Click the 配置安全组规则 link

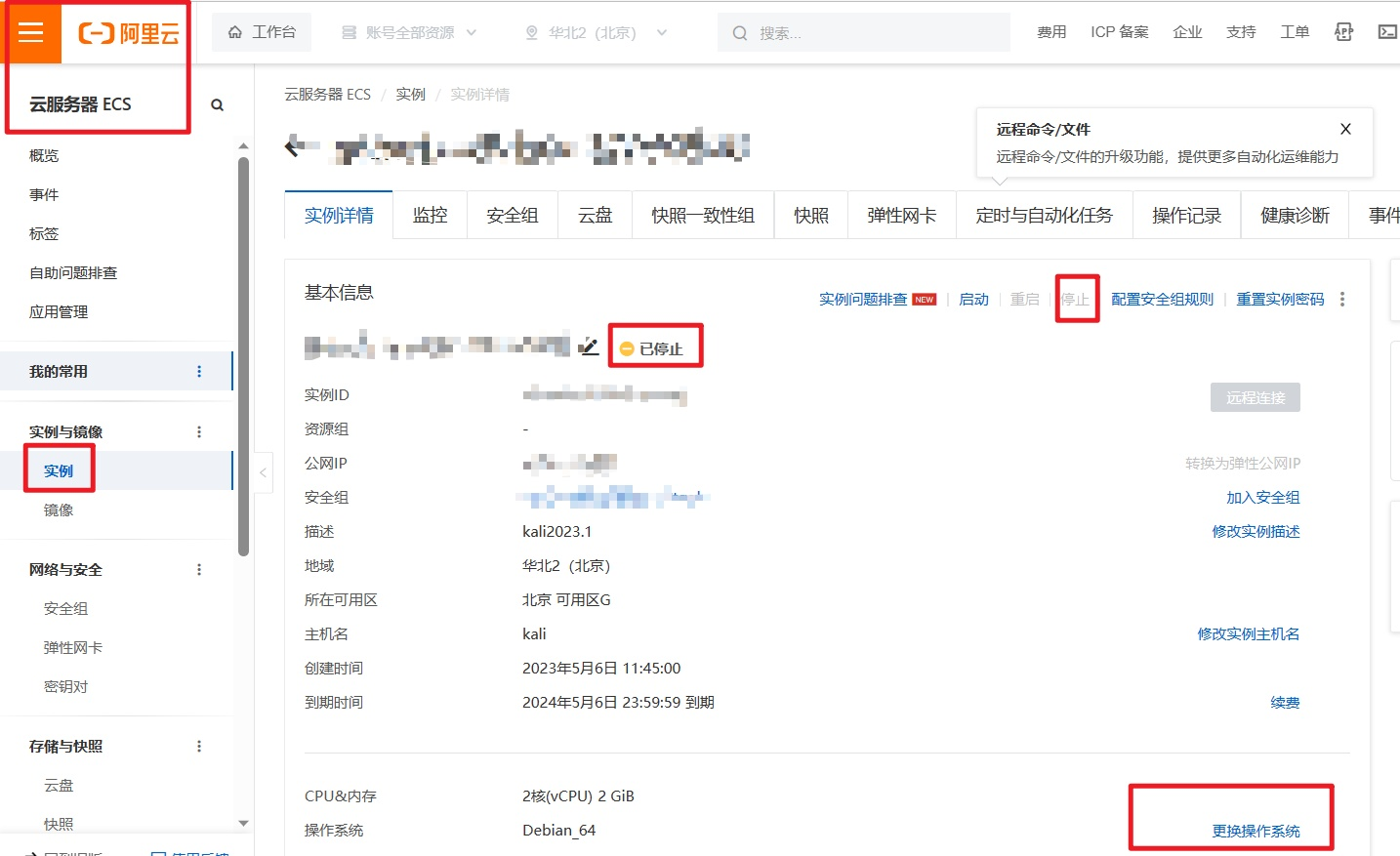click(1162, 300)
